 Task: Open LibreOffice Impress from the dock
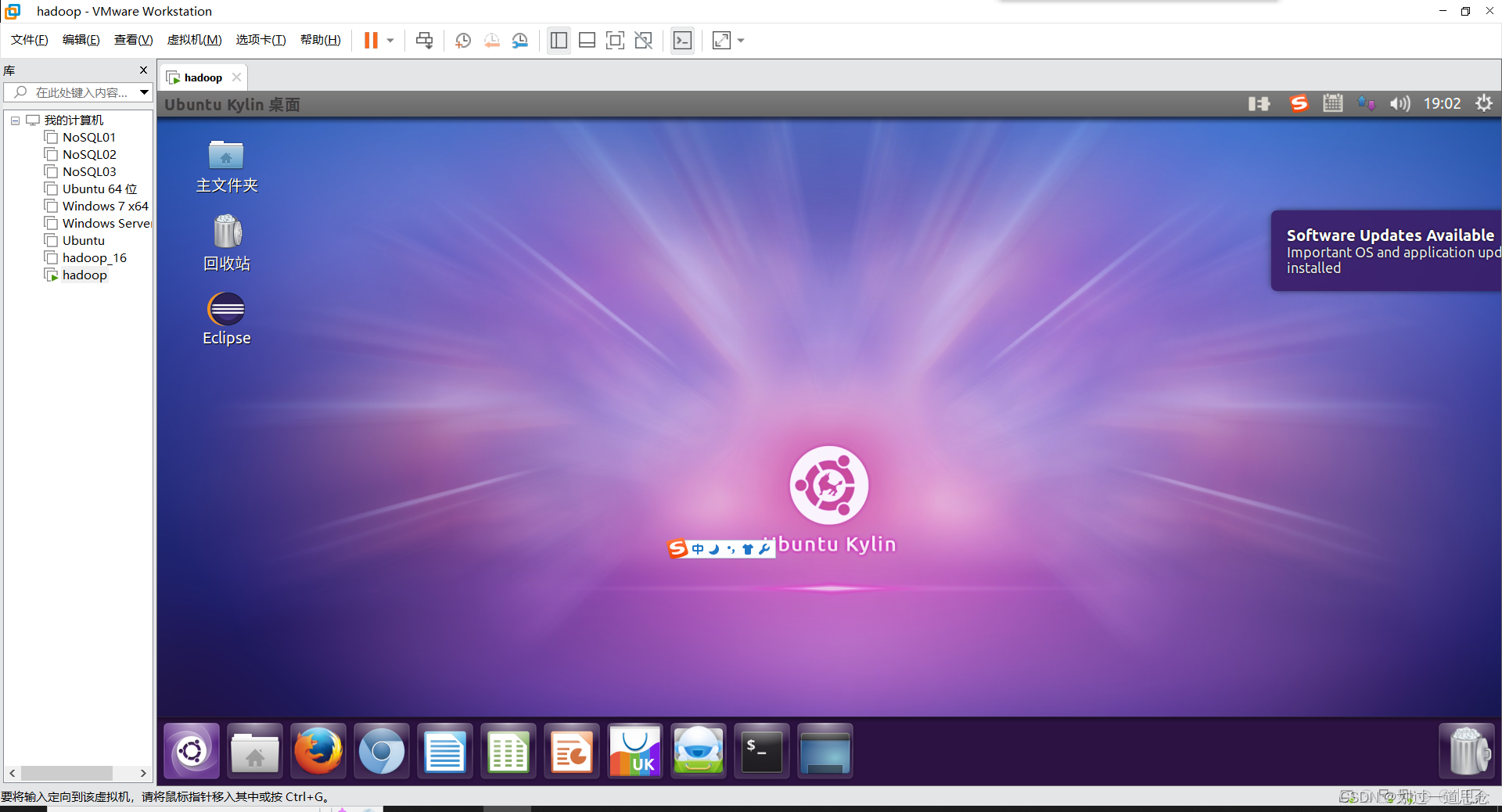(x=572, y=751)
